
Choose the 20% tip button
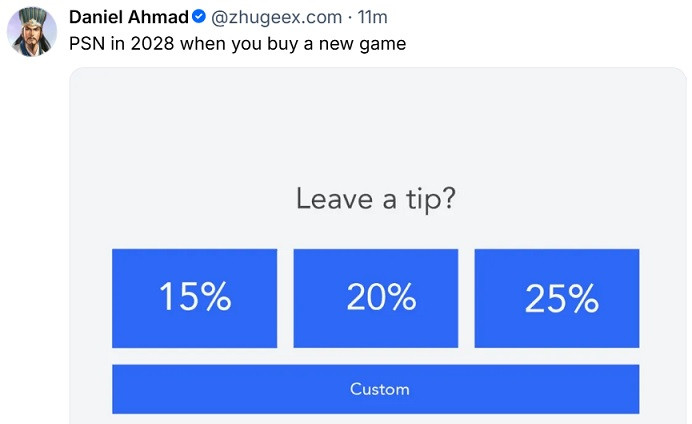pyautogui.click(x=376, y=298)
